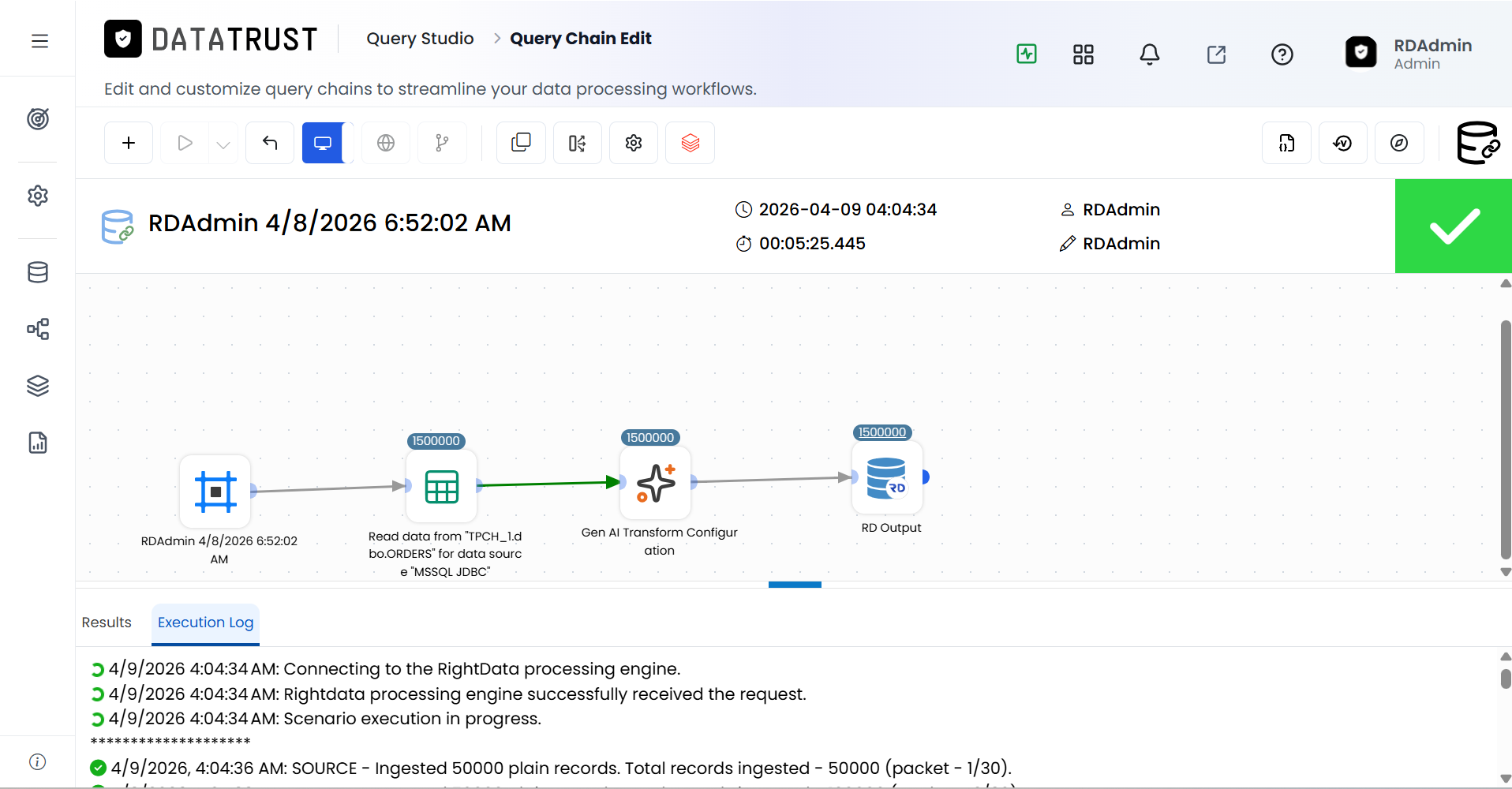Click the info icon at the sidebar bottom
The image size is (1512, 789).
pos(38,761)
